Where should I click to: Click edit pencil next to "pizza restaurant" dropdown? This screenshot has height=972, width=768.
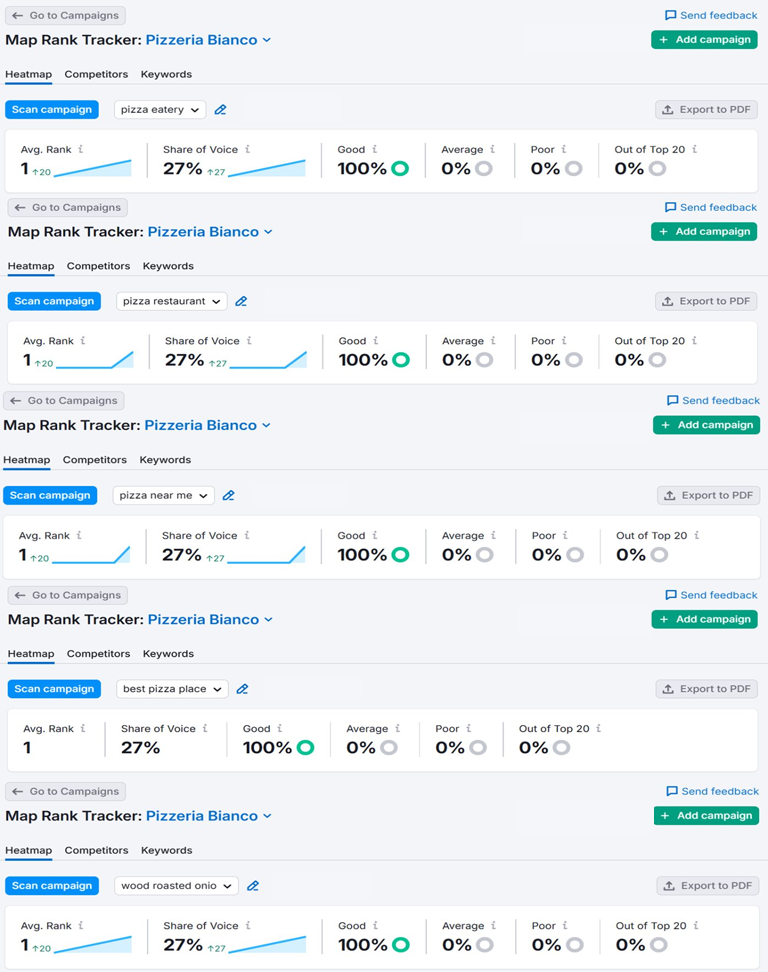click(241, 301)
